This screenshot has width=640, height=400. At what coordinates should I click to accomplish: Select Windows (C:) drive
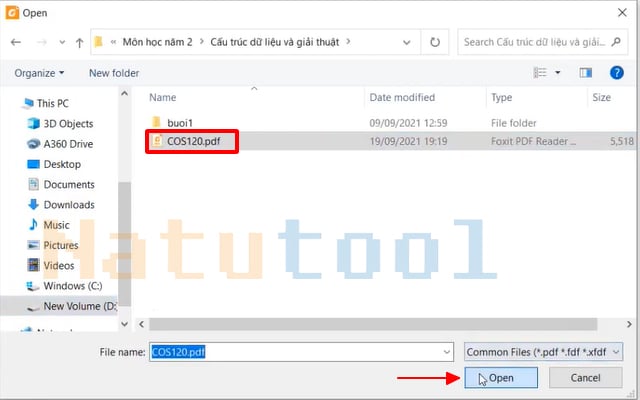click(73, 286)
